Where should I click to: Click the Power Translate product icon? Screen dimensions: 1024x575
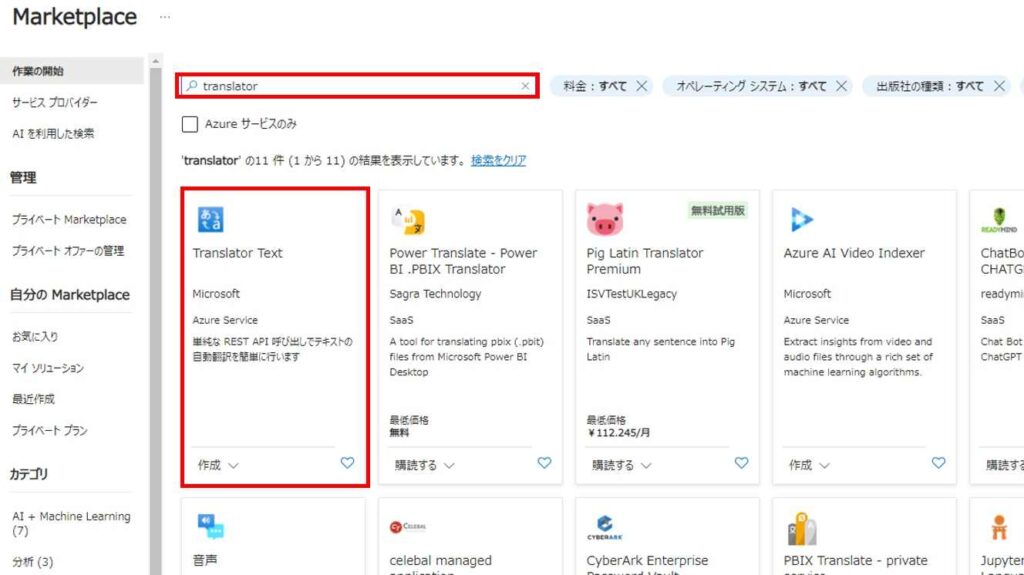(408, 220)
